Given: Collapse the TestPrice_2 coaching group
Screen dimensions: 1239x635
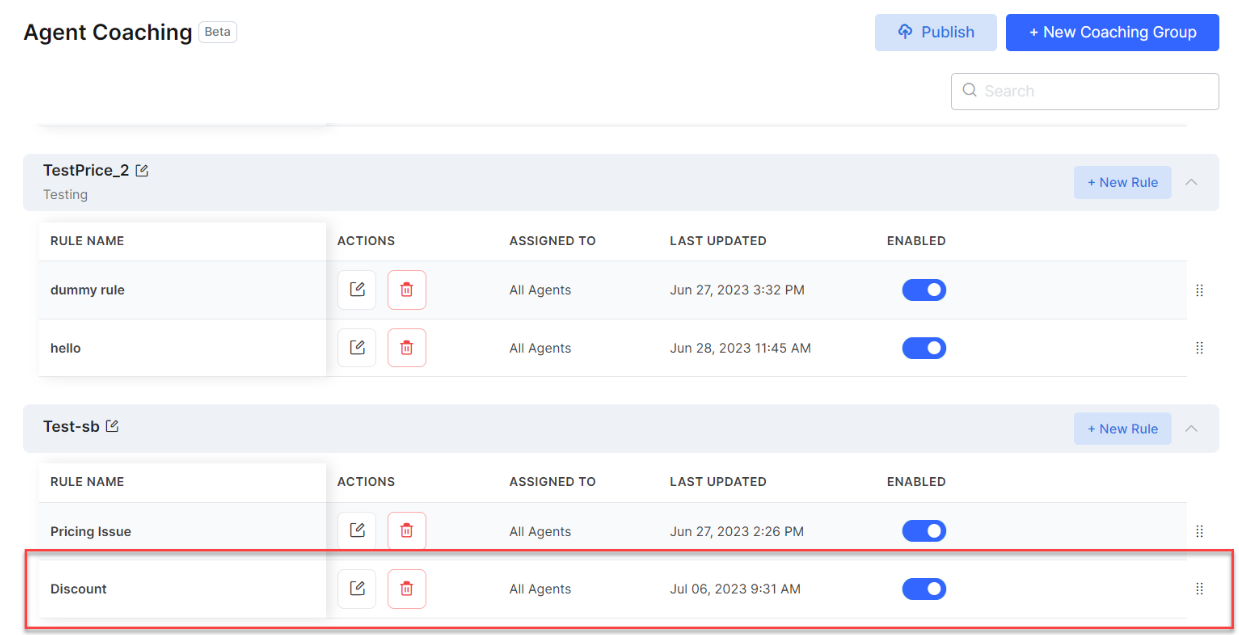Looking at the screenshot, I should (1191, 183).
